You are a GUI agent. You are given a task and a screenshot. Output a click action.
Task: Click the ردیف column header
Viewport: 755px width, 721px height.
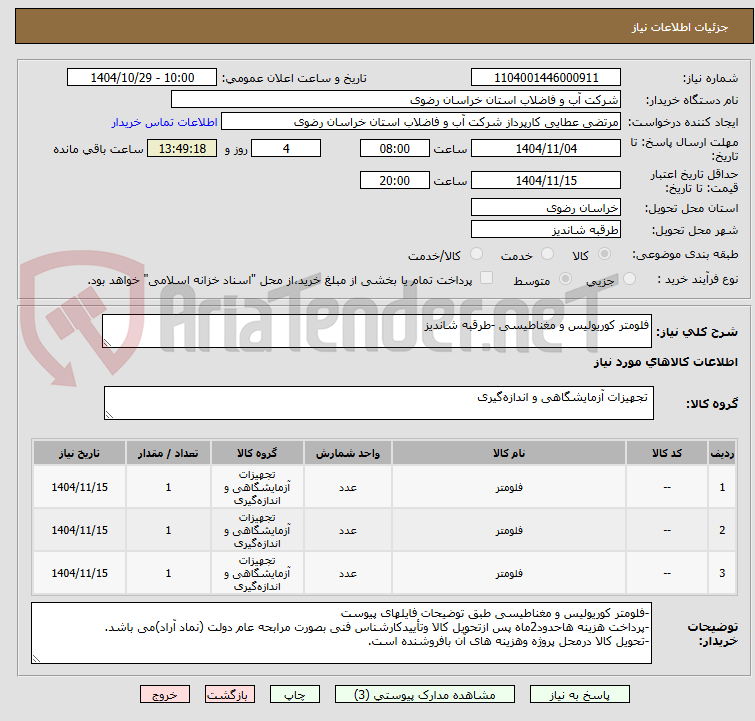click(722, 453)
